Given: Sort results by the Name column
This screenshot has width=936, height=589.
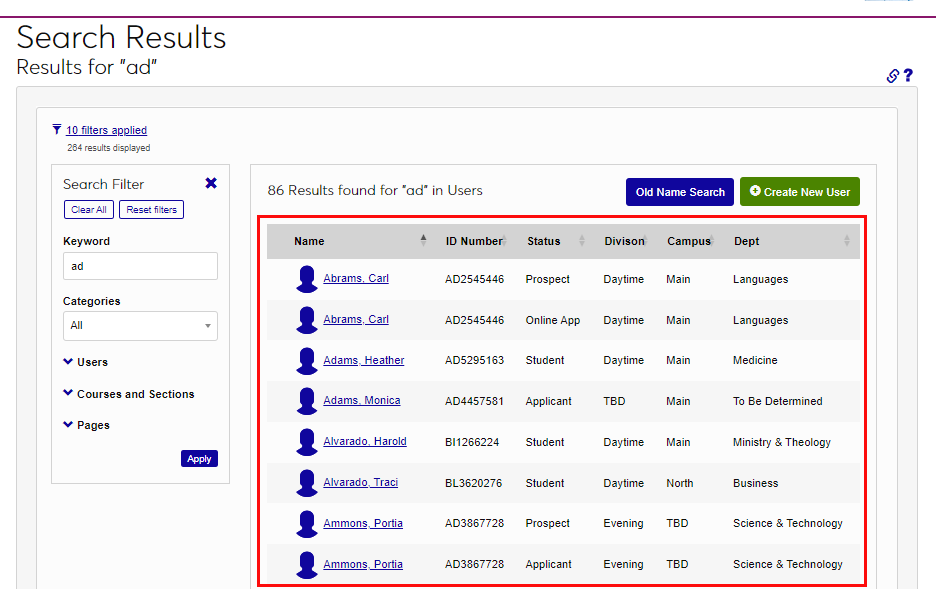Looking at the screenshot, I should 309,241.
